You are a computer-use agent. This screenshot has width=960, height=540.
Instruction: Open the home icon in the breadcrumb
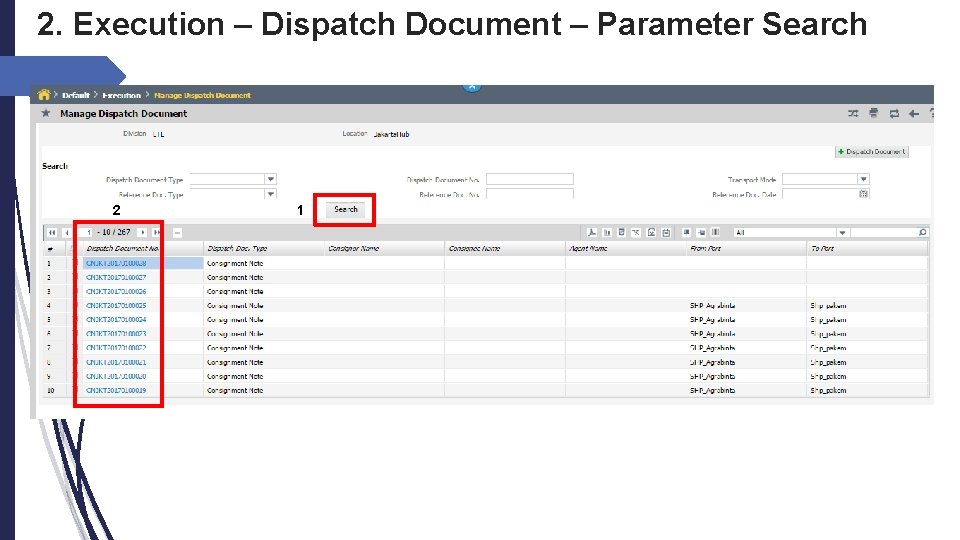[43, 94]
